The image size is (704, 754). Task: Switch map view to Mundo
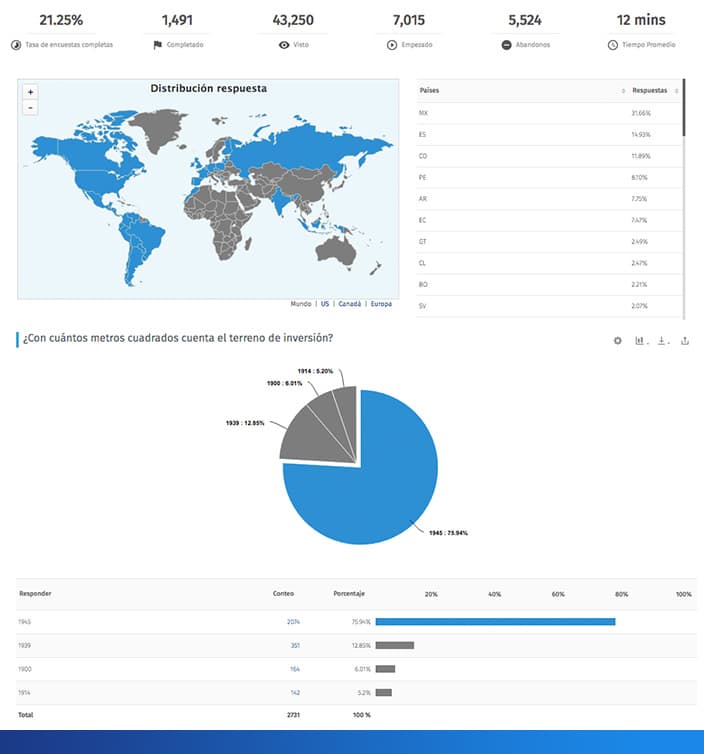coord(301,304)
